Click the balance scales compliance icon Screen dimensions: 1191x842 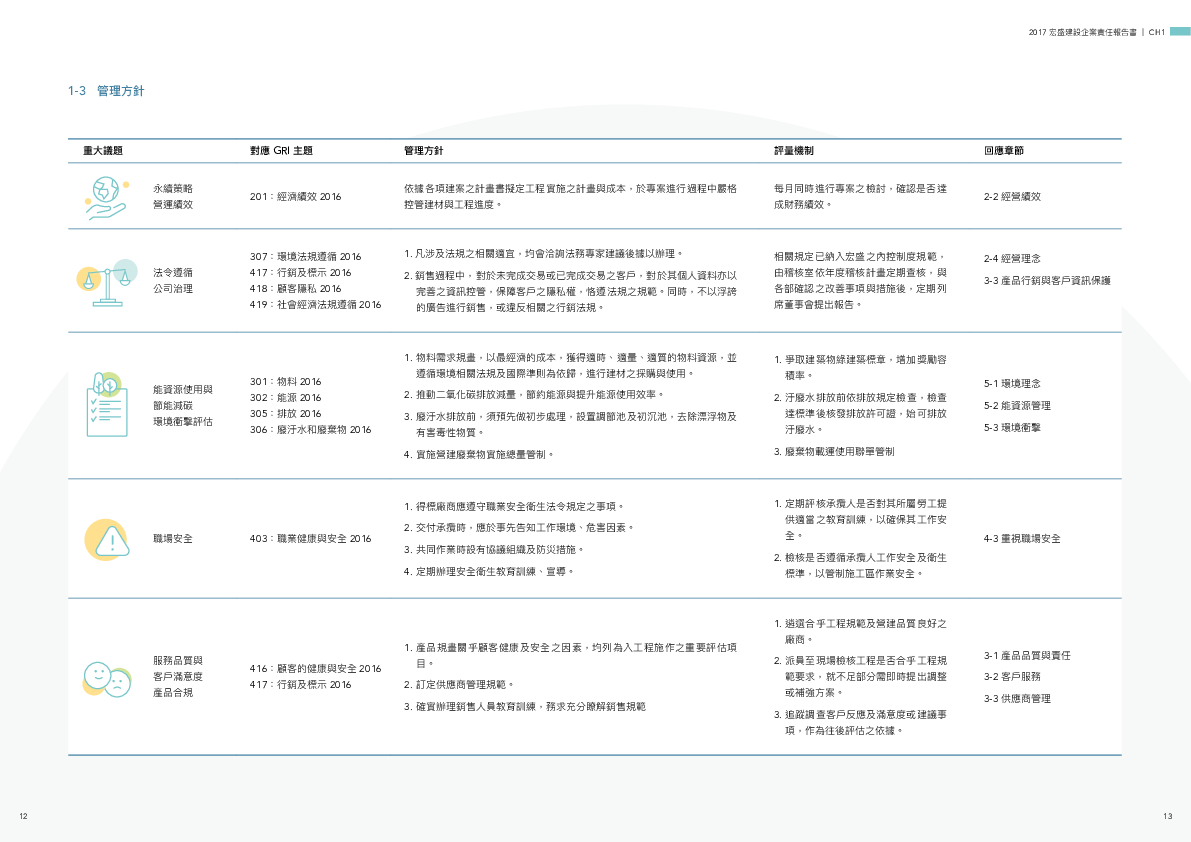point(107,280)
